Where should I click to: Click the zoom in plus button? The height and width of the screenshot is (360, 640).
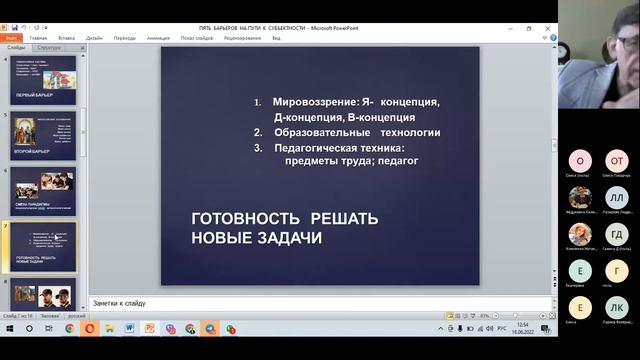point(543,316)
